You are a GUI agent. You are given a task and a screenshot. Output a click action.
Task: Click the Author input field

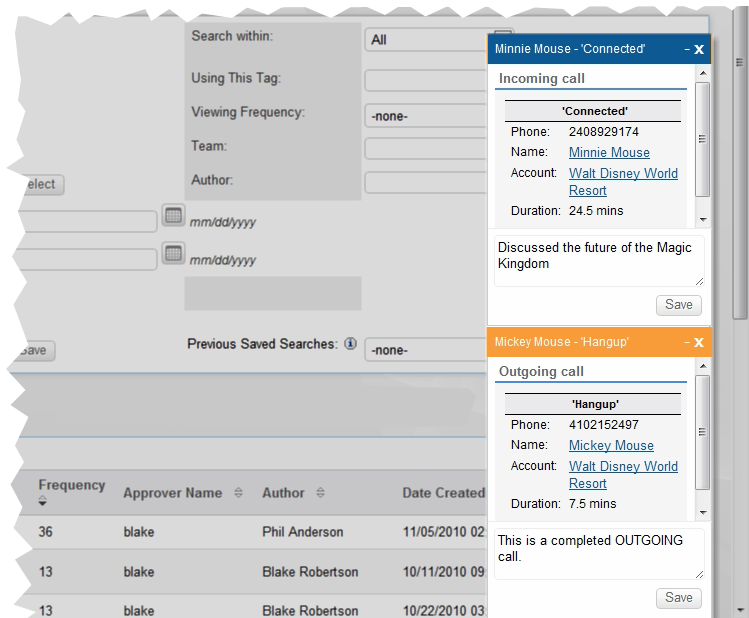click(x=426, y=182)
